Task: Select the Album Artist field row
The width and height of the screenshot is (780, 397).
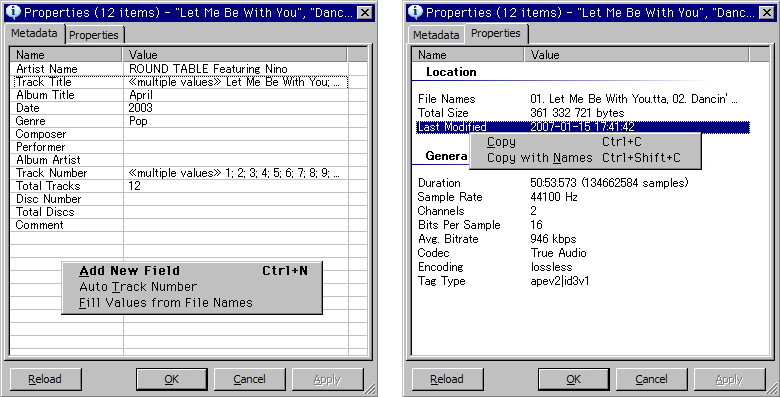Action: 179,160
